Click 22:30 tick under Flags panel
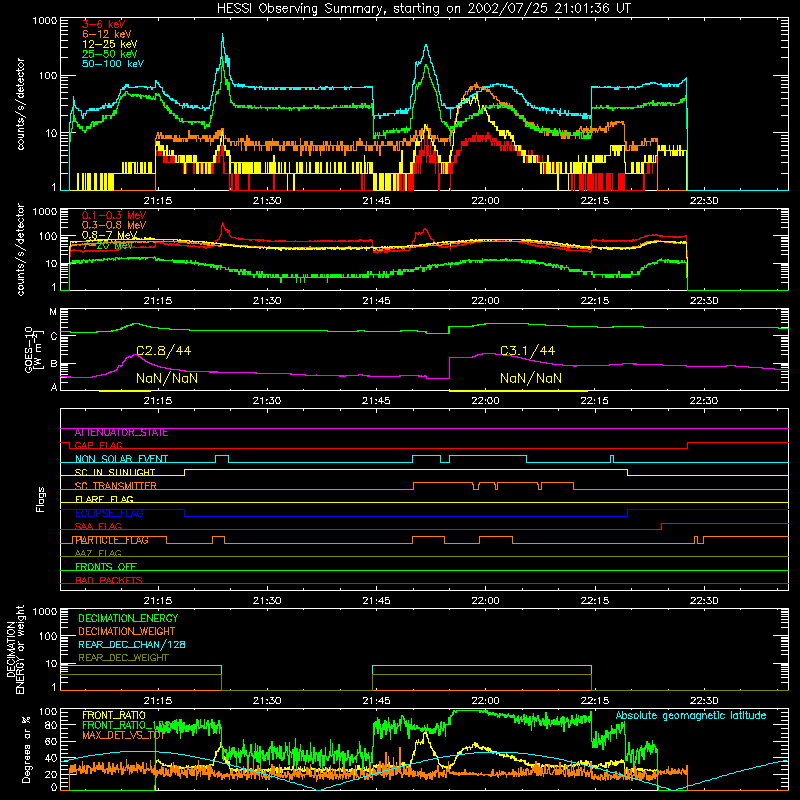 pyautogui.click(x=704, y=601)
